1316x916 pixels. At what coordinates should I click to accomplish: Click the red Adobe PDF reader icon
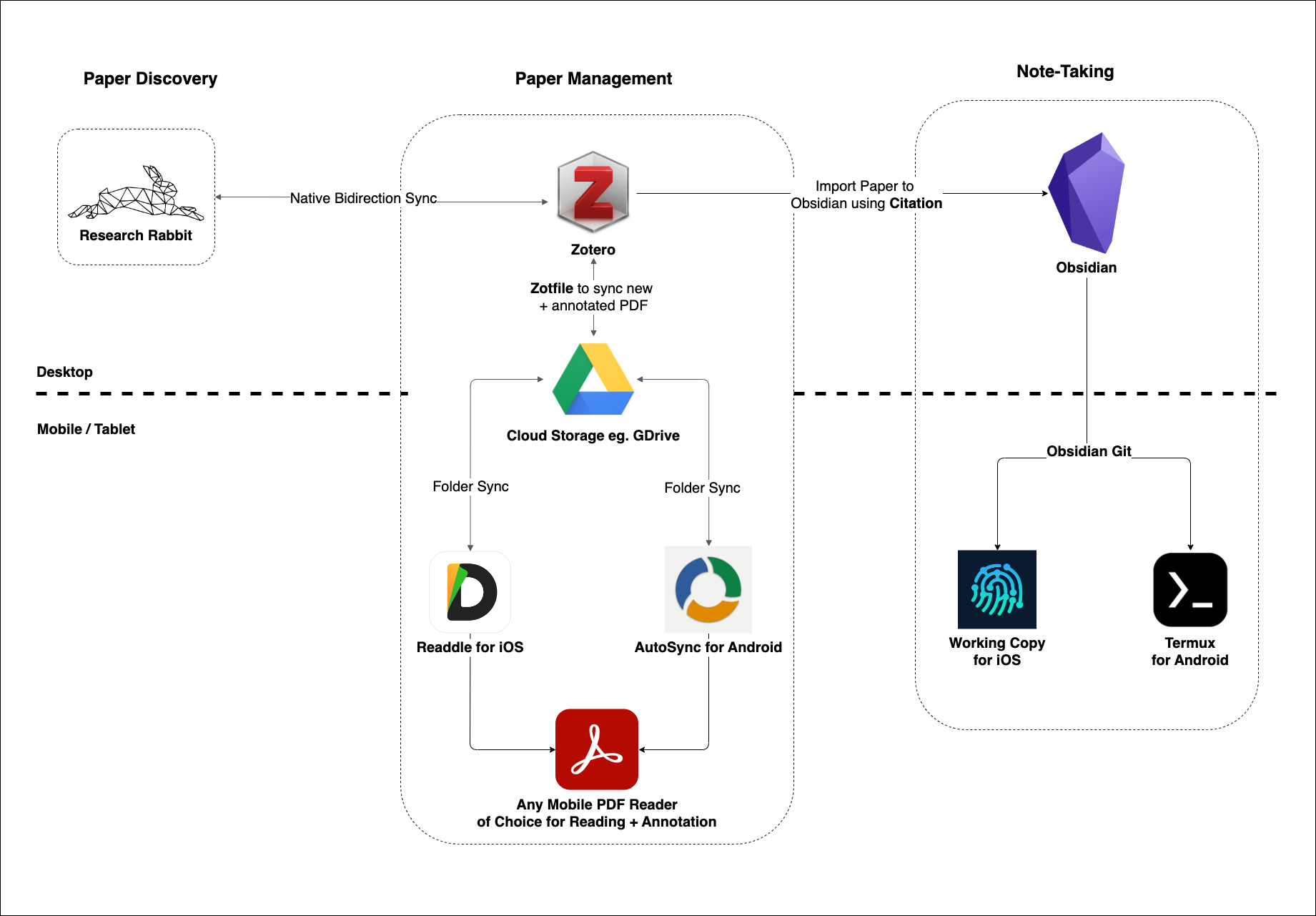coord(597,749)
